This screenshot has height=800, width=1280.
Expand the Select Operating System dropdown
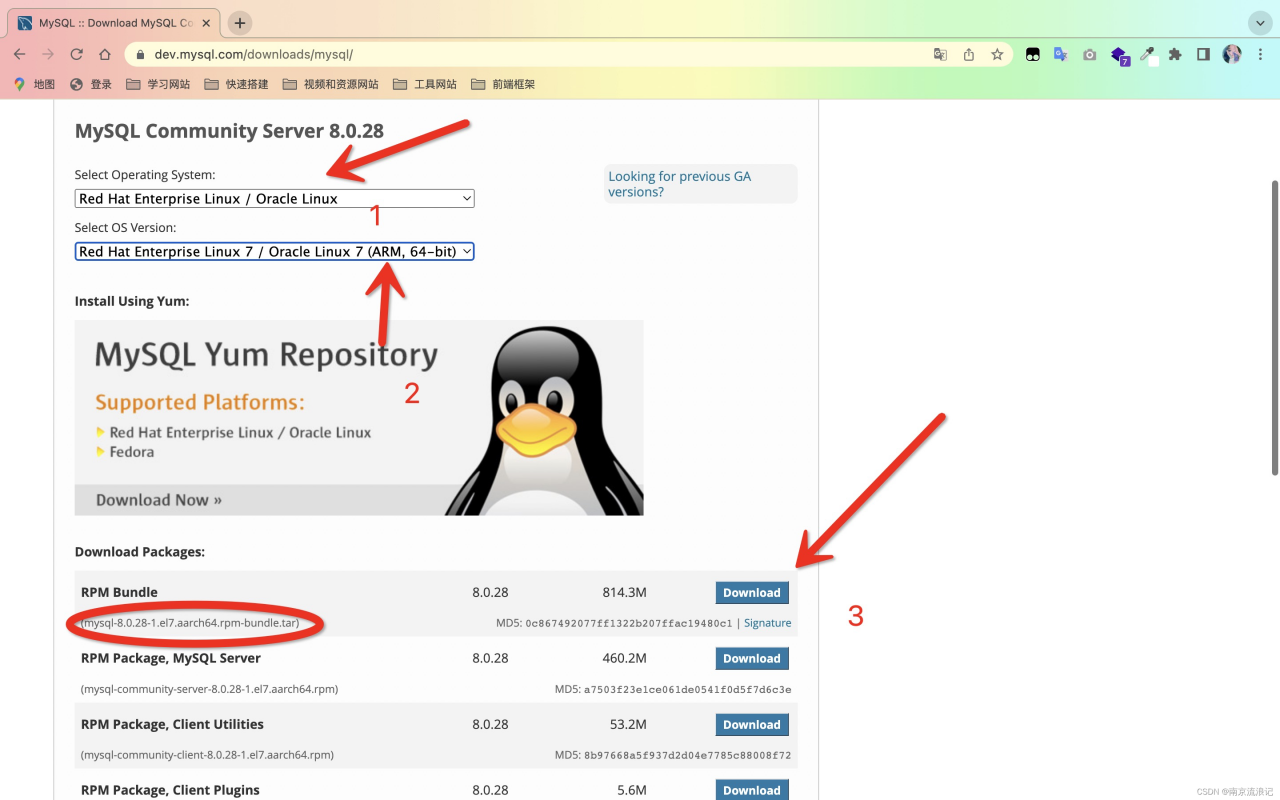click(x=274, y=199)
